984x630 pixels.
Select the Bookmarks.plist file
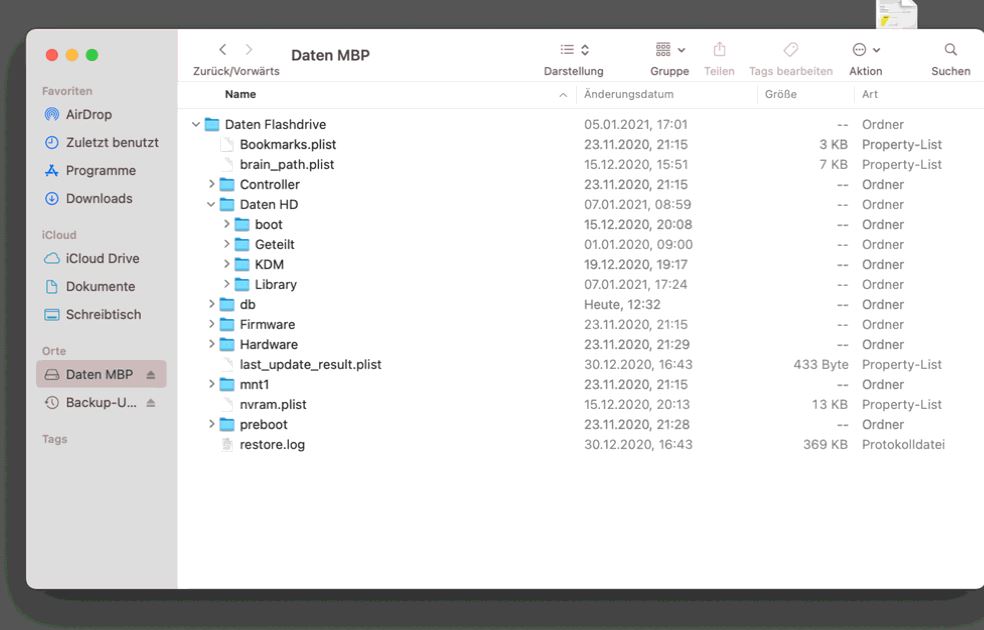(288, 144)
